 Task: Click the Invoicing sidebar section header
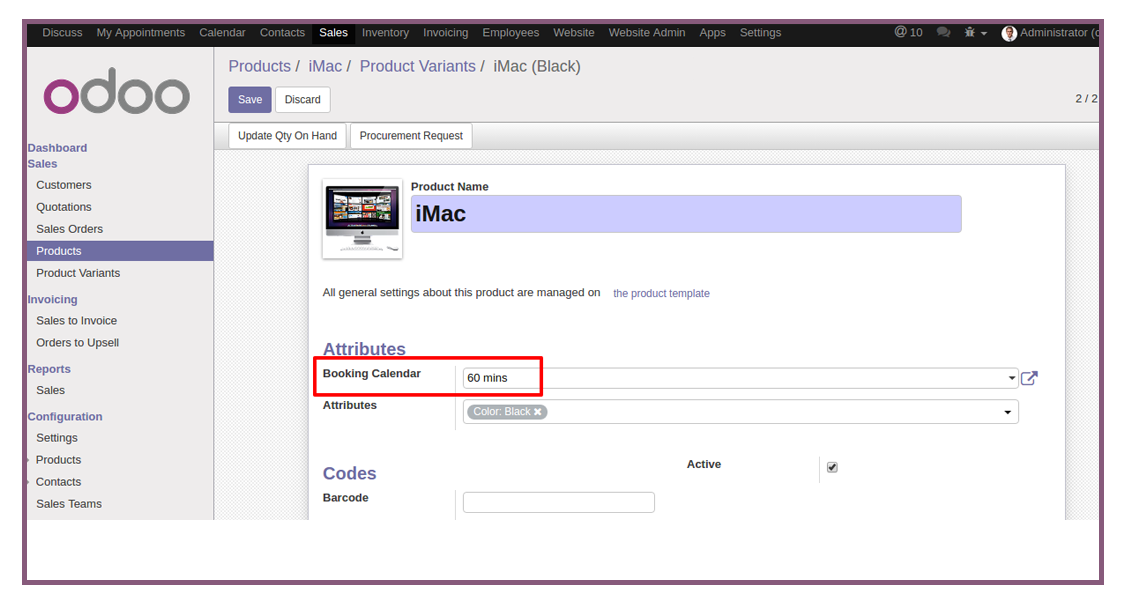[52, 300]
